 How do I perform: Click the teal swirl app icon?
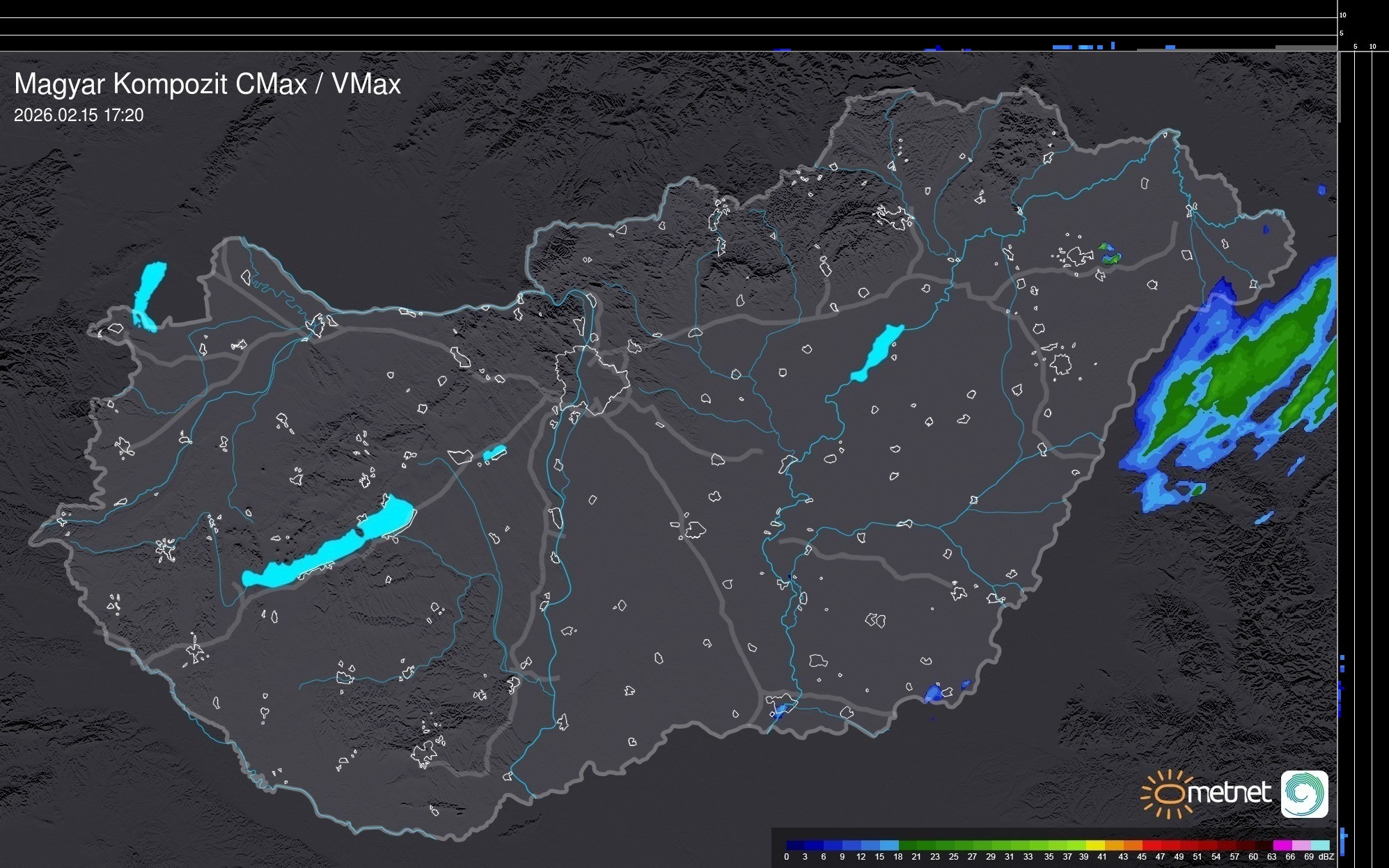tap(1304, 794)
